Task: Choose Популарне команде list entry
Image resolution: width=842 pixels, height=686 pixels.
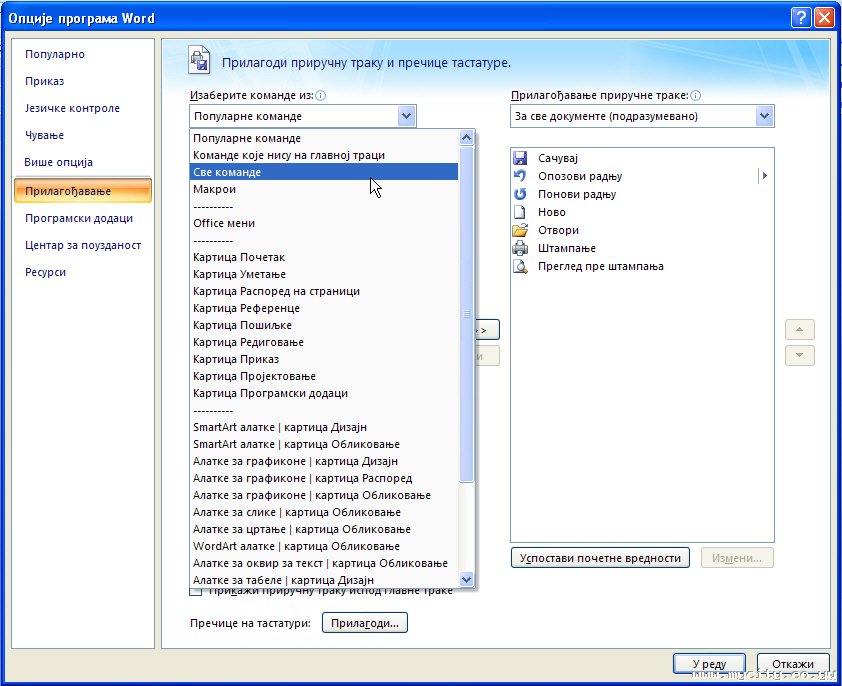Action: pos(324,138)
